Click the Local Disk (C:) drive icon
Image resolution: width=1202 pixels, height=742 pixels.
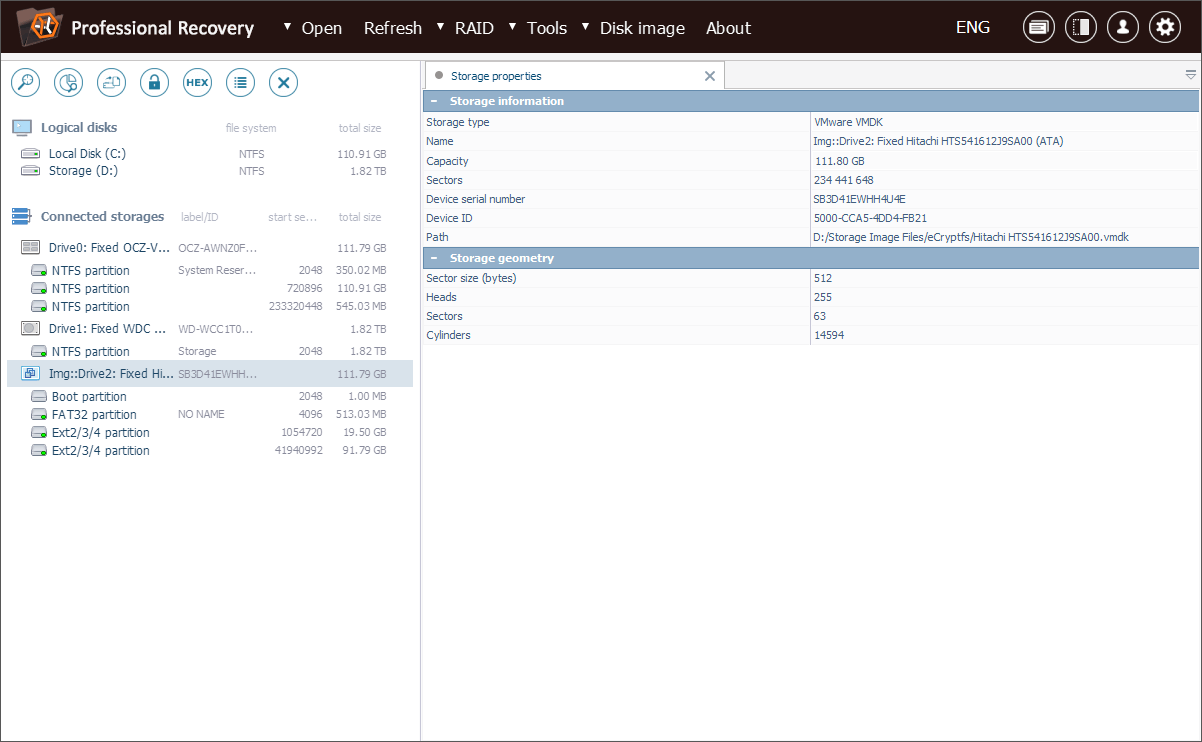(x=31, y=154)
